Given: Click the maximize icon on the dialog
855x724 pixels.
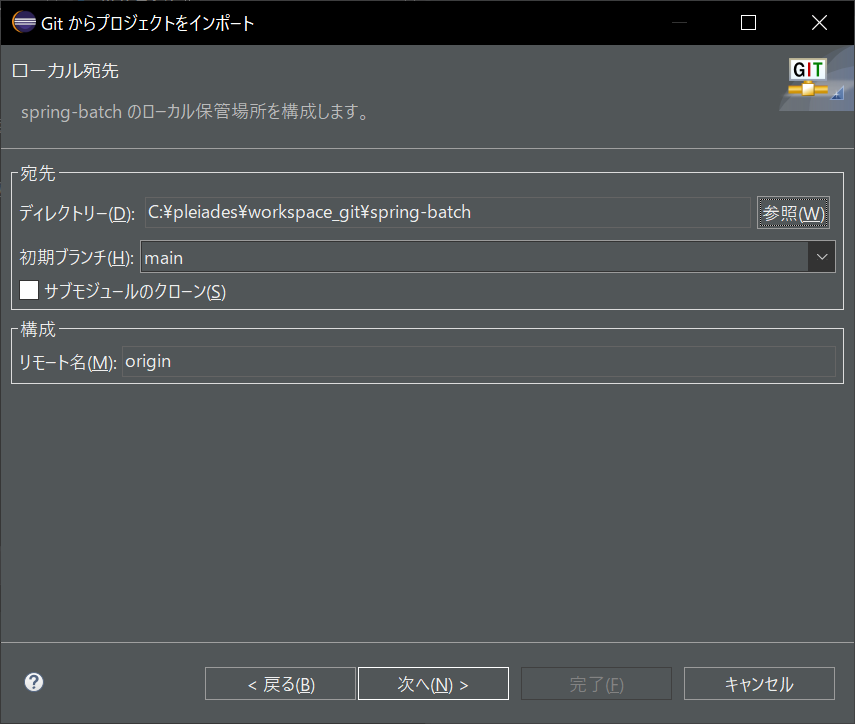Looking at the screenshot, I should click(x=748, y=22).
